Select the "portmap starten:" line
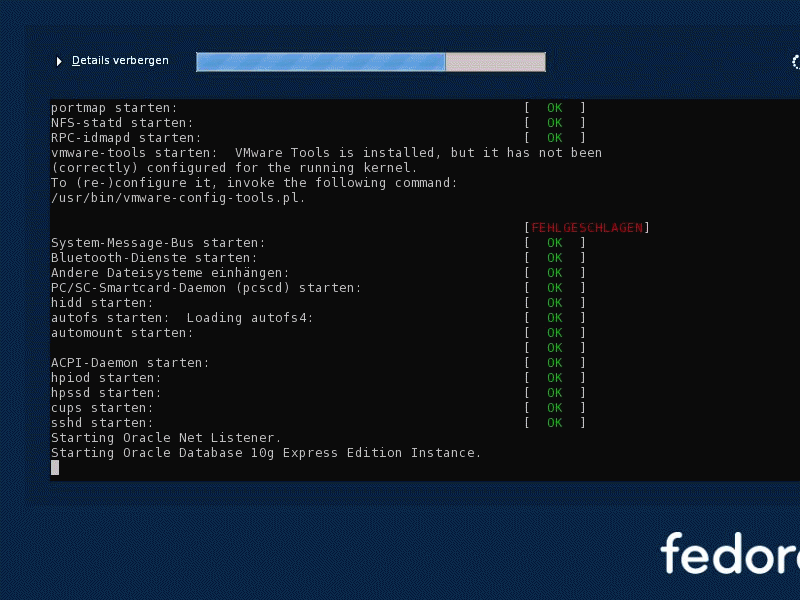The image size is (800, 600). tap(114, 108)
